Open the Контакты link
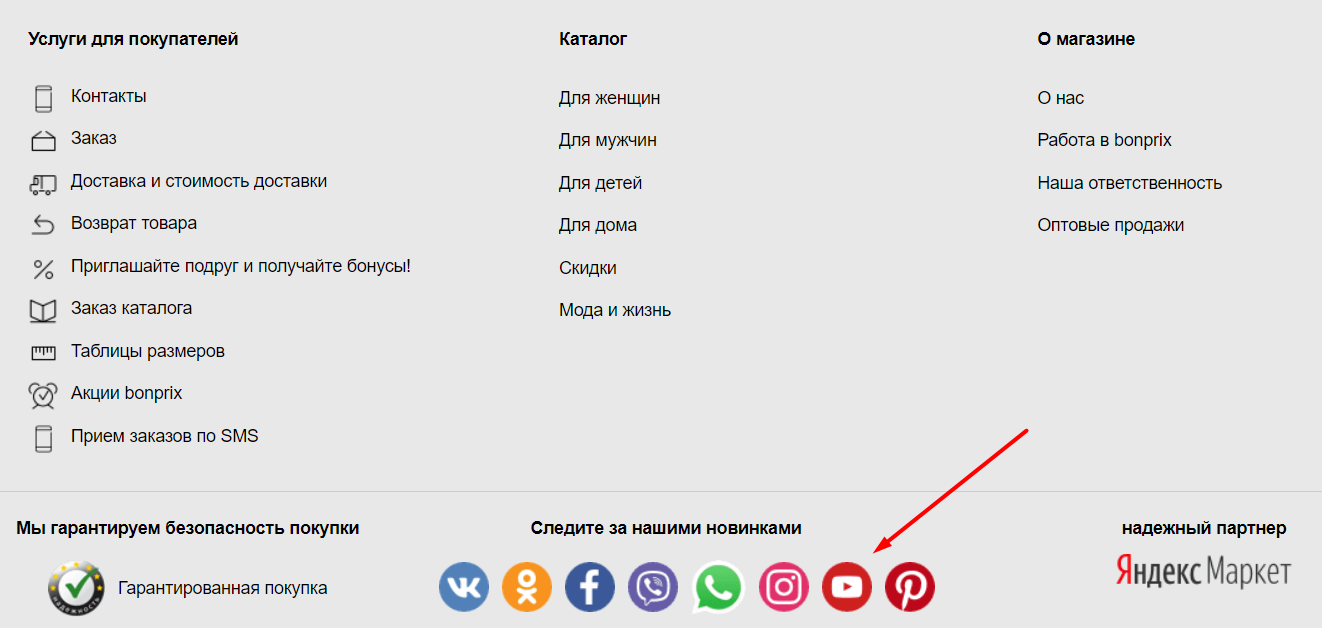 [x=109, y=96]
